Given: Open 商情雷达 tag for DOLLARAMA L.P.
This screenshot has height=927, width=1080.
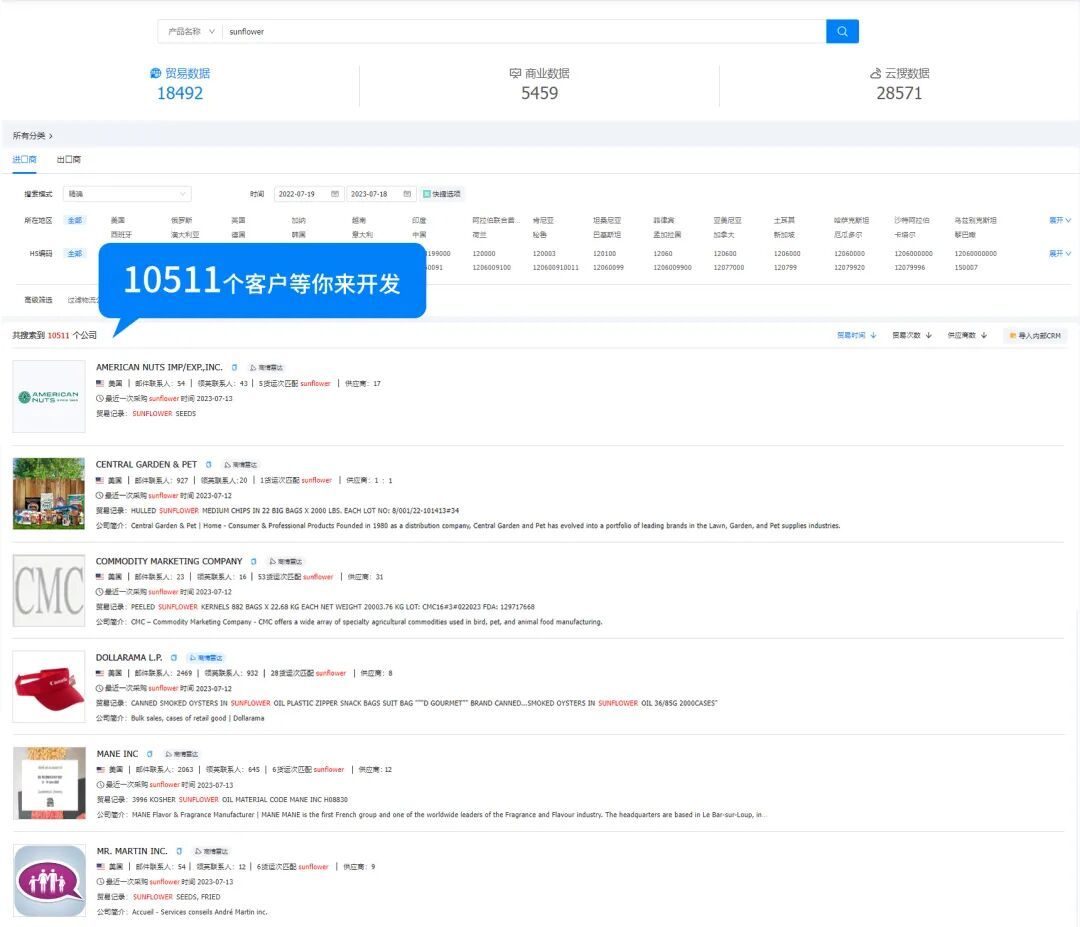Looking at the screenshot, I should pyautogui.click(x=206, y=658).
